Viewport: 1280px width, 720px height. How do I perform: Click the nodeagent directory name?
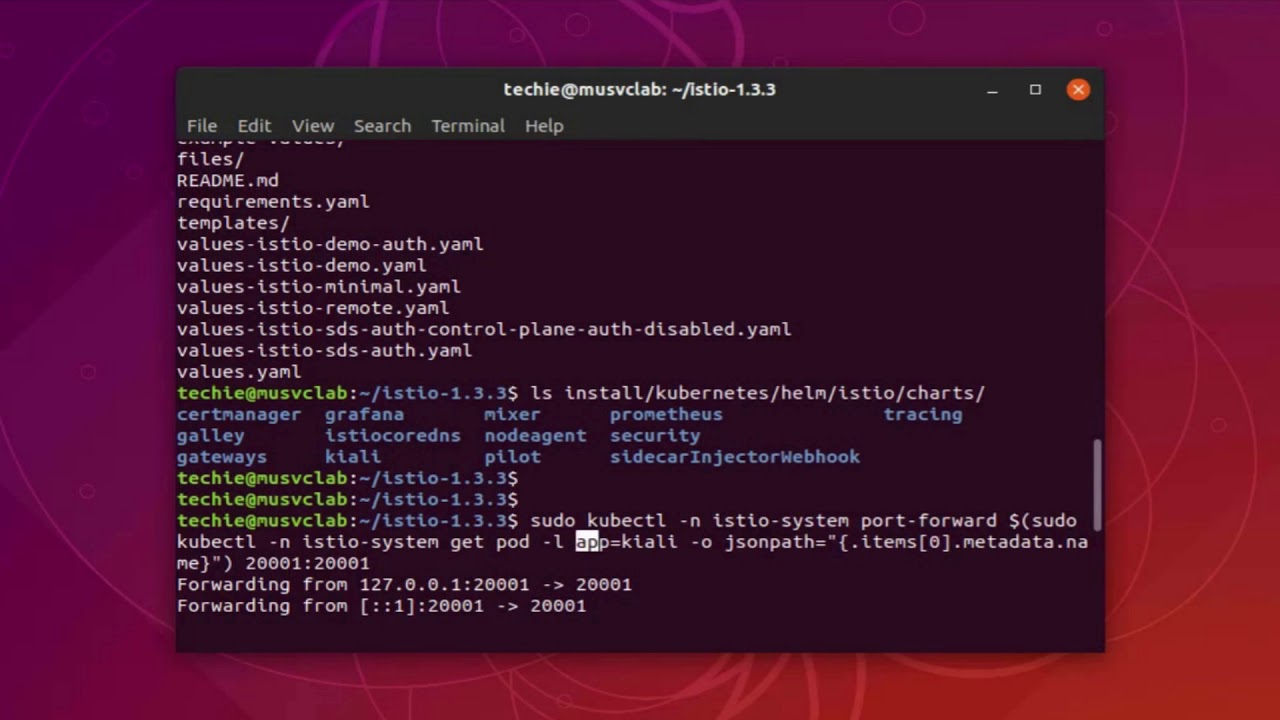click(536, 436)
